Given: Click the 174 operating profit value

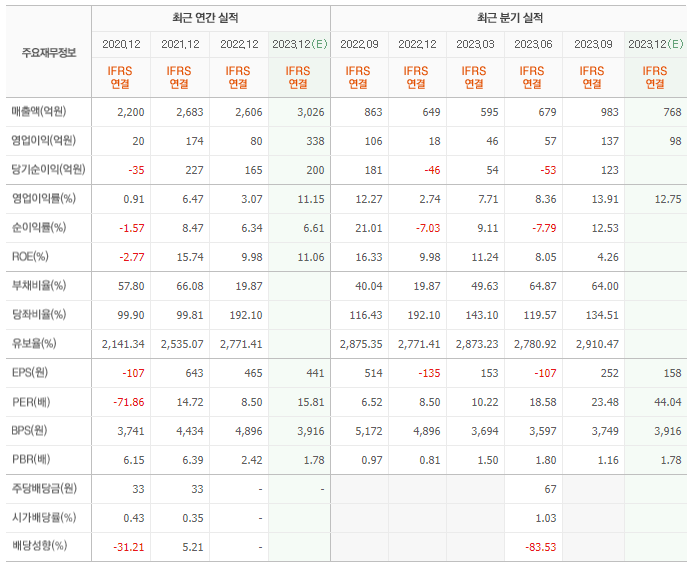Looking at the screenshot, I should [x=194, y=141].
